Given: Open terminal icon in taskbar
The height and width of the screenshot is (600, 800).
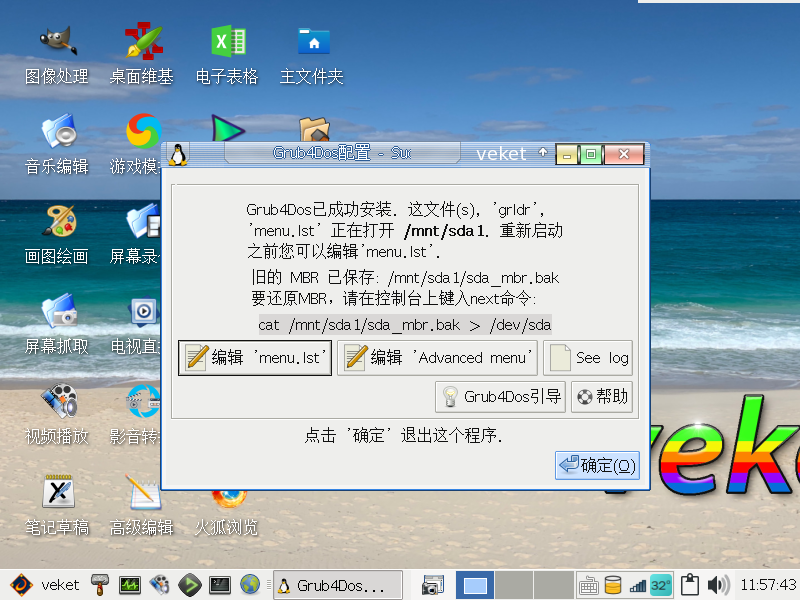Looking at the screenshot, I should (x=220, y=585).
